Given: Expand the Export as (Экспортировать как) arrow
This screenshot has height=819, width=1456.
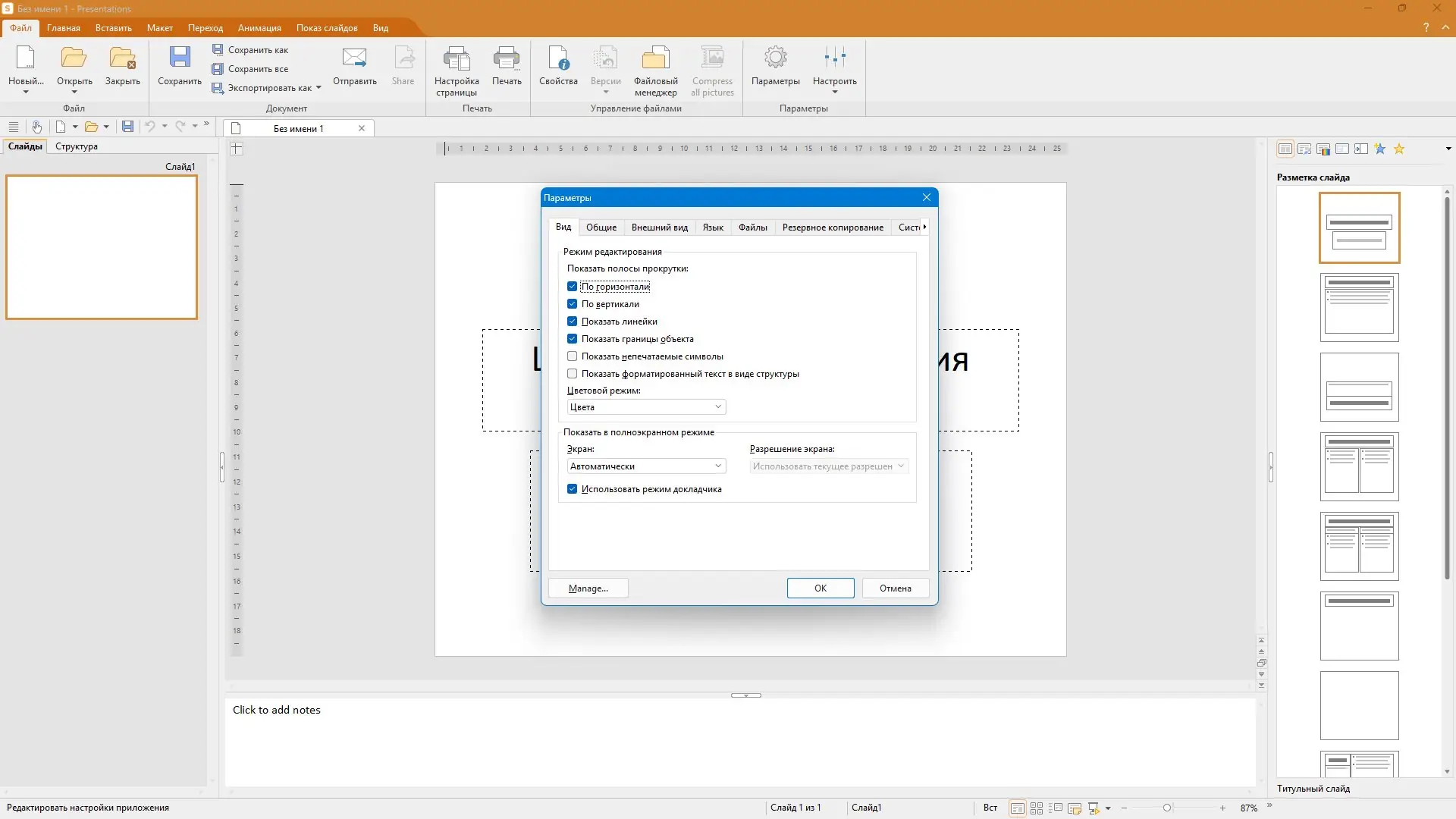Looking at the screenshot, I should pos(318,88).
